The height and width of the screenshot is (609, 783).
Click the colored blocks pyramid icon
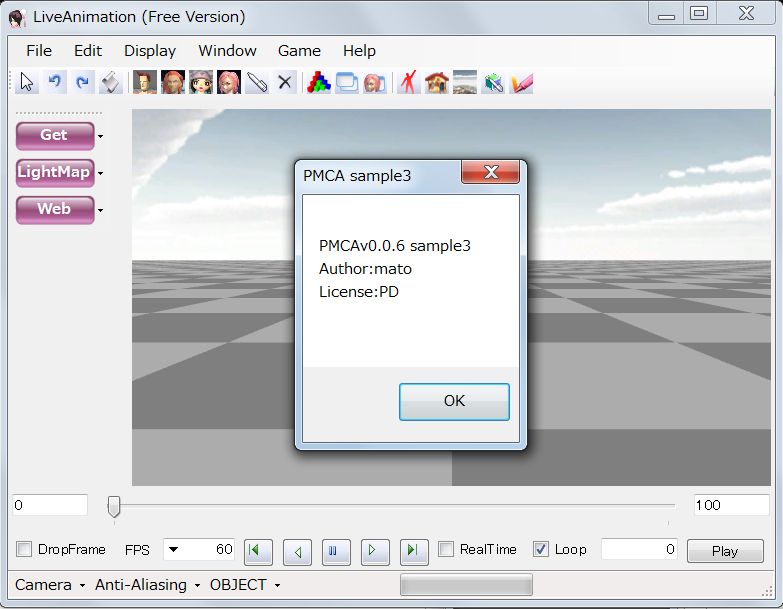pos(319,82)
